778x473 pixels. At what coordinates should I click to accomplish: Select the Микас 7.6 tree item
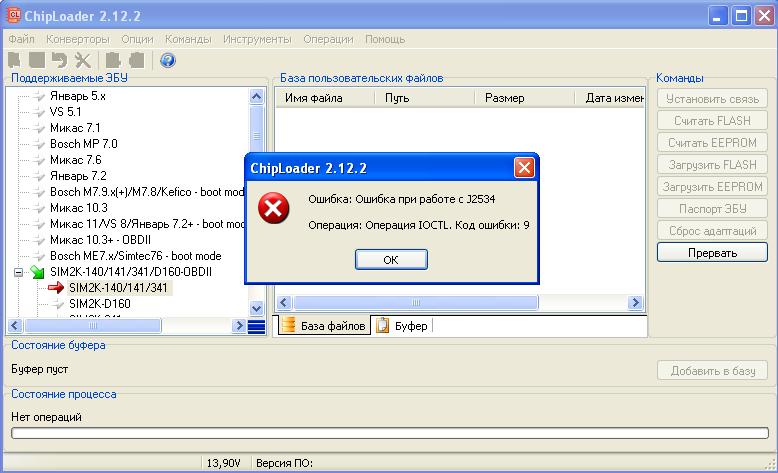75,160
